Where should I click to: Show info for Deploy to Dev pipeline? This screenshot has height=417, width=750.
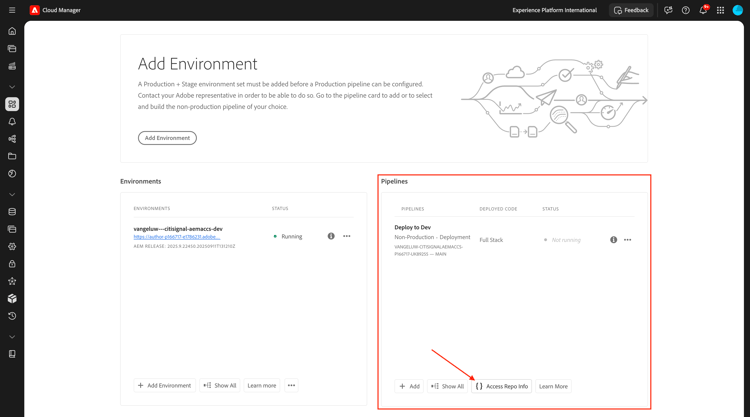click(613, 240)
